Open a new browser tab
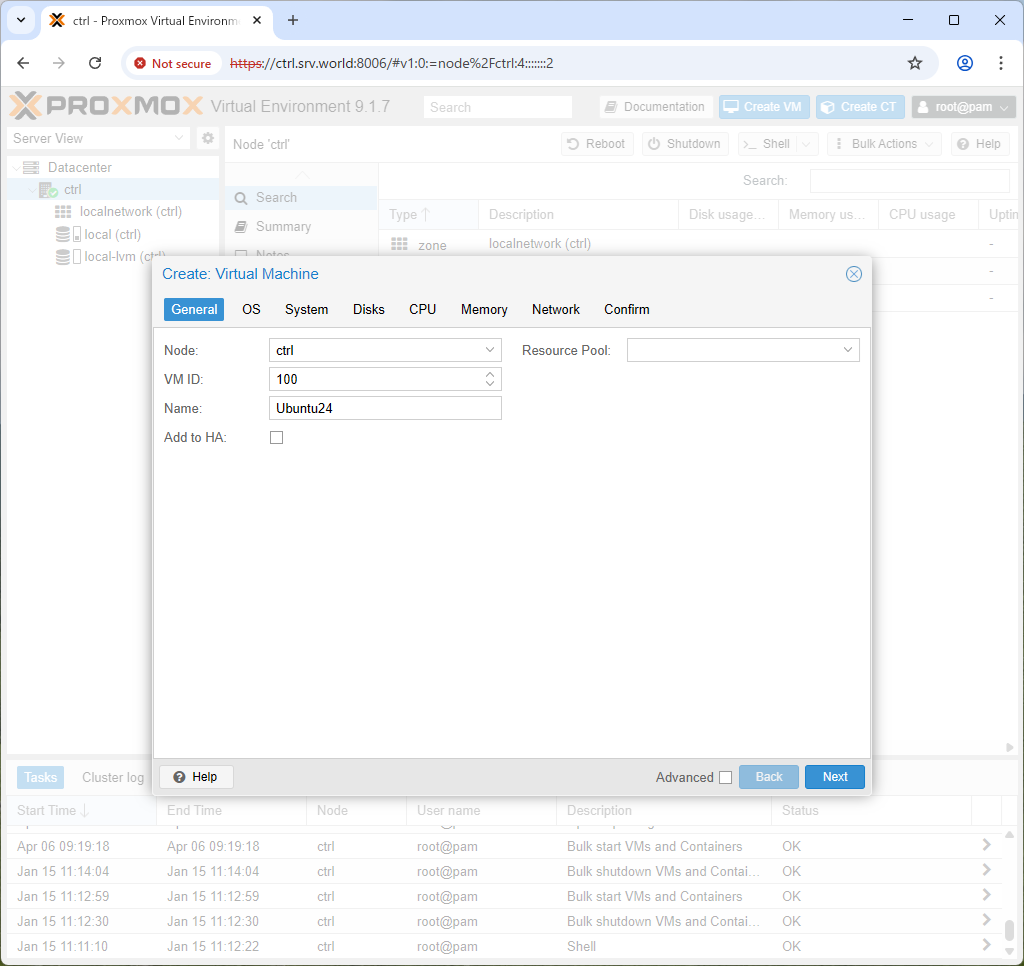 click(293, 20)
